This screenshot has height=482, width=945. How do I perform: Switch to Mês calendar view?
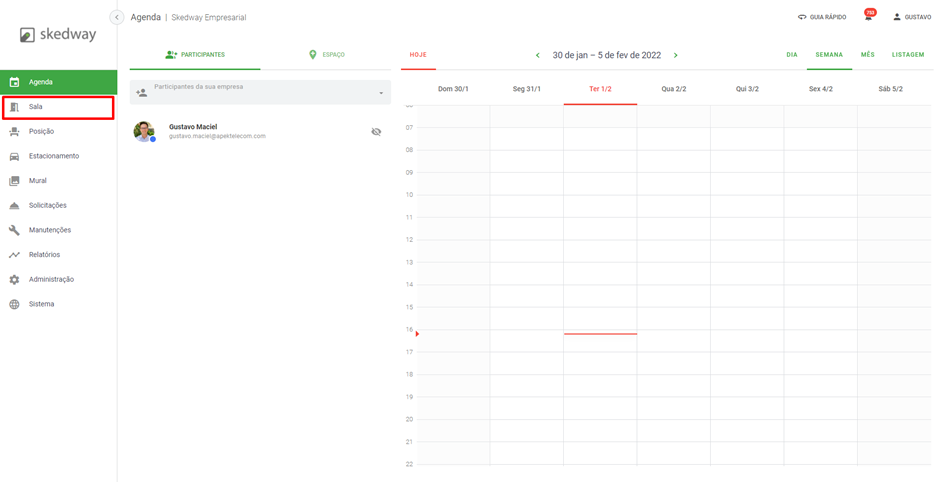[x=867, y=55]
